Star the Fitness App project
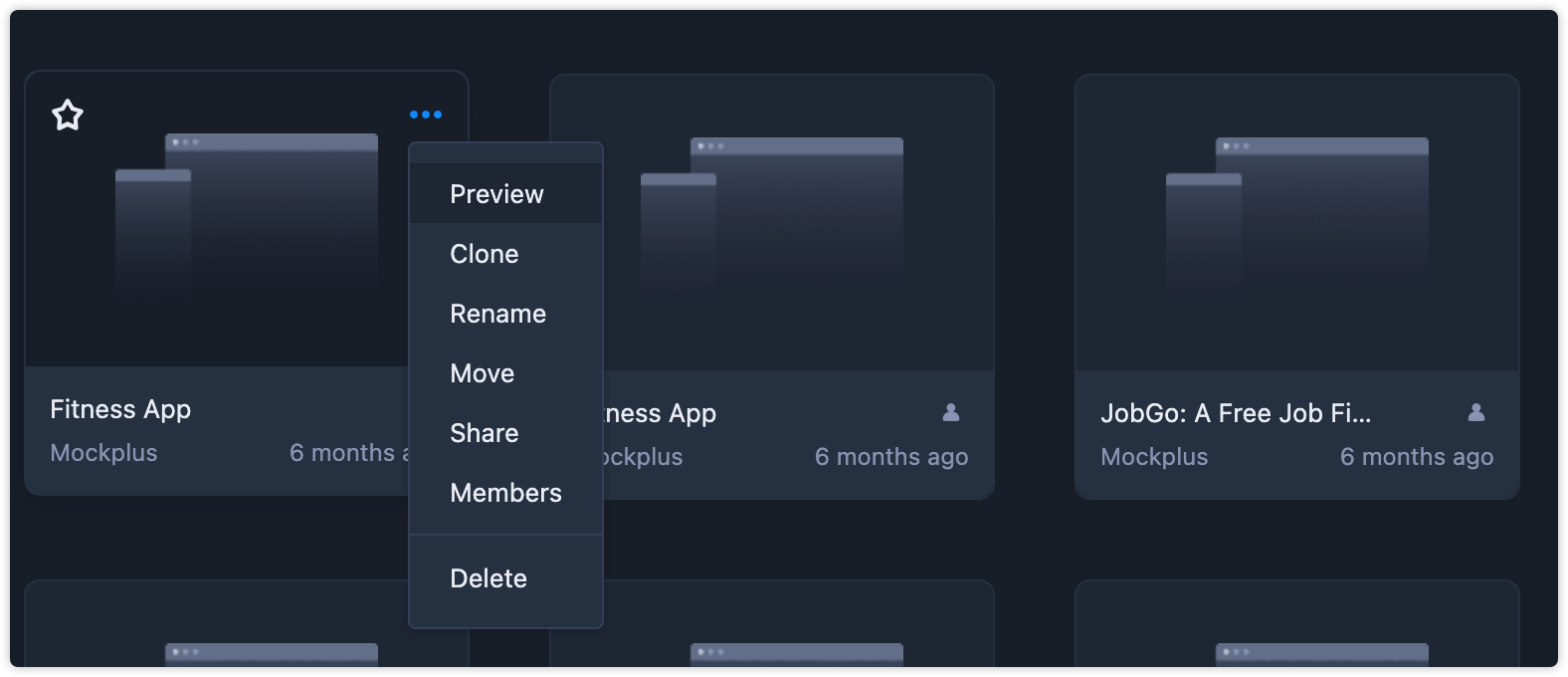1568x677 pixels. [x=68, y=114]
